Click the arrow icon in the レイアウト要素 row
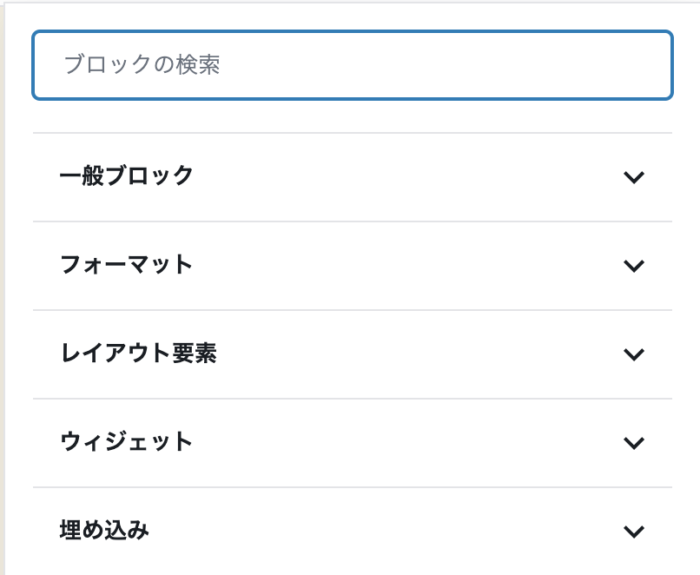This screenshot has height=575, width=700. pos(633,354)
